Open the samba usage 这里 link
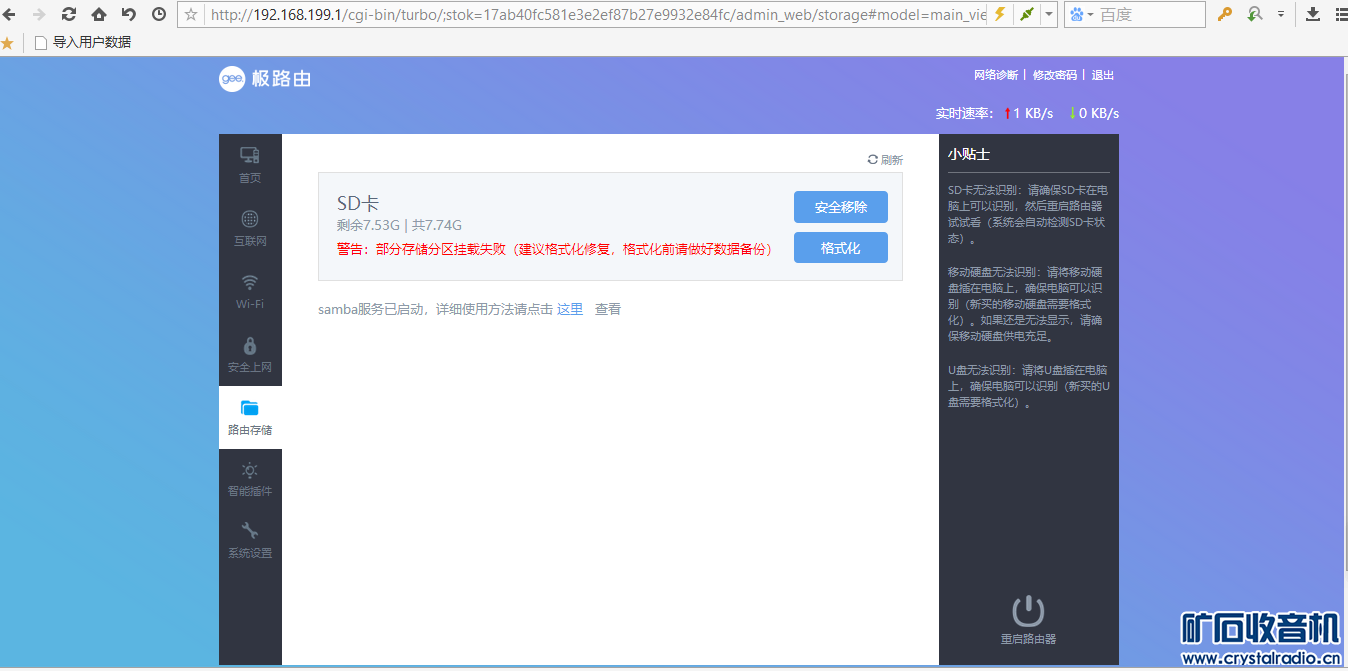Image resolution: width=1348 pixels, height=671 pixels. click(570, 310)
